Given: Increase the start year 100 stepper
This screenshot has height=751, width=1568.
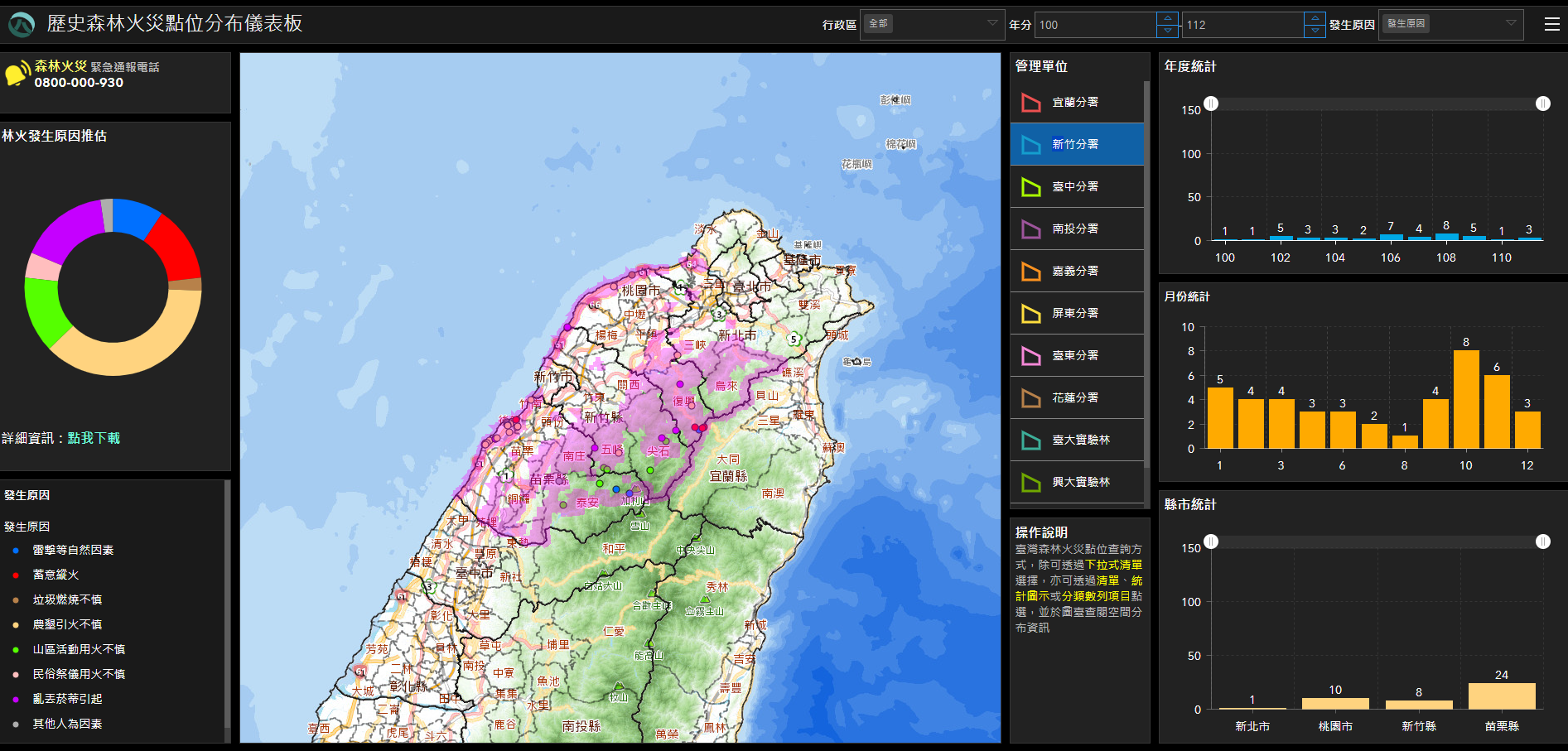Looking at the screenshot, I should [1167, 18].
